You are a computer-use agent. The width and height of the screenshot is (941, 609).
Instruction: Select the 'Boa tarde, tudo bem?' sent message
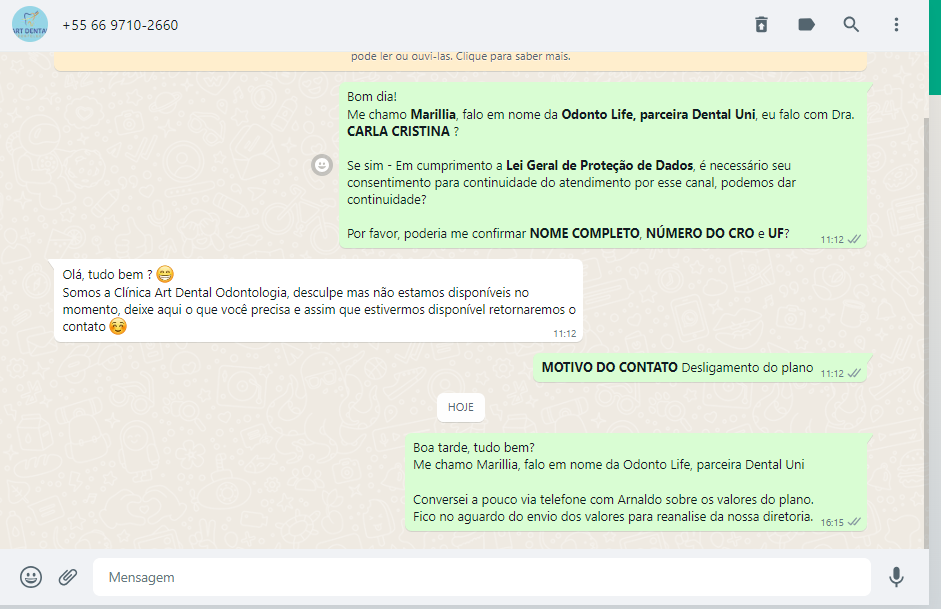coord(636,482)
